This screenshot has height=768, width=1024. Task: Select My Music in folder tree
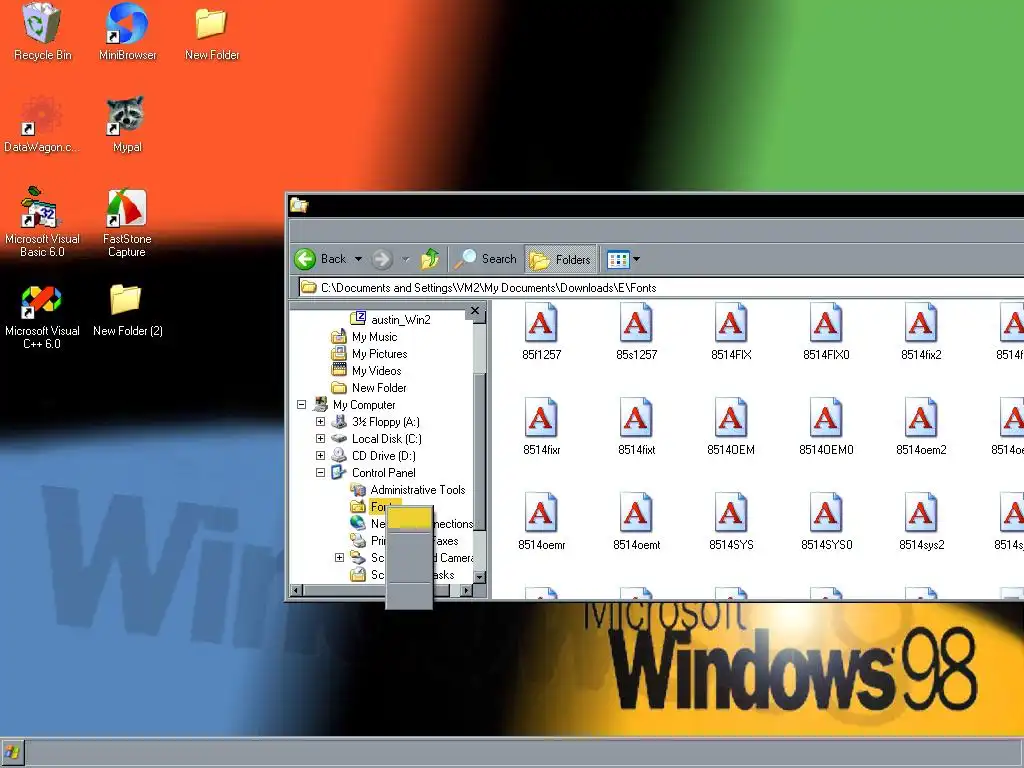364,337
